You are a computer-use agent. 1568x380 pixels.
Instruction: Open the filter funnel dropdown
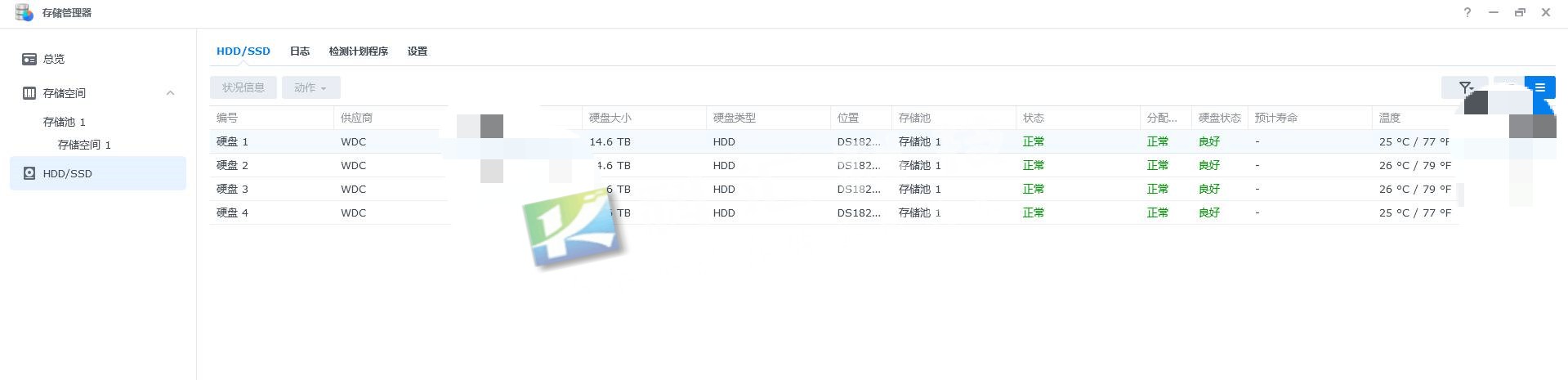1466,87
